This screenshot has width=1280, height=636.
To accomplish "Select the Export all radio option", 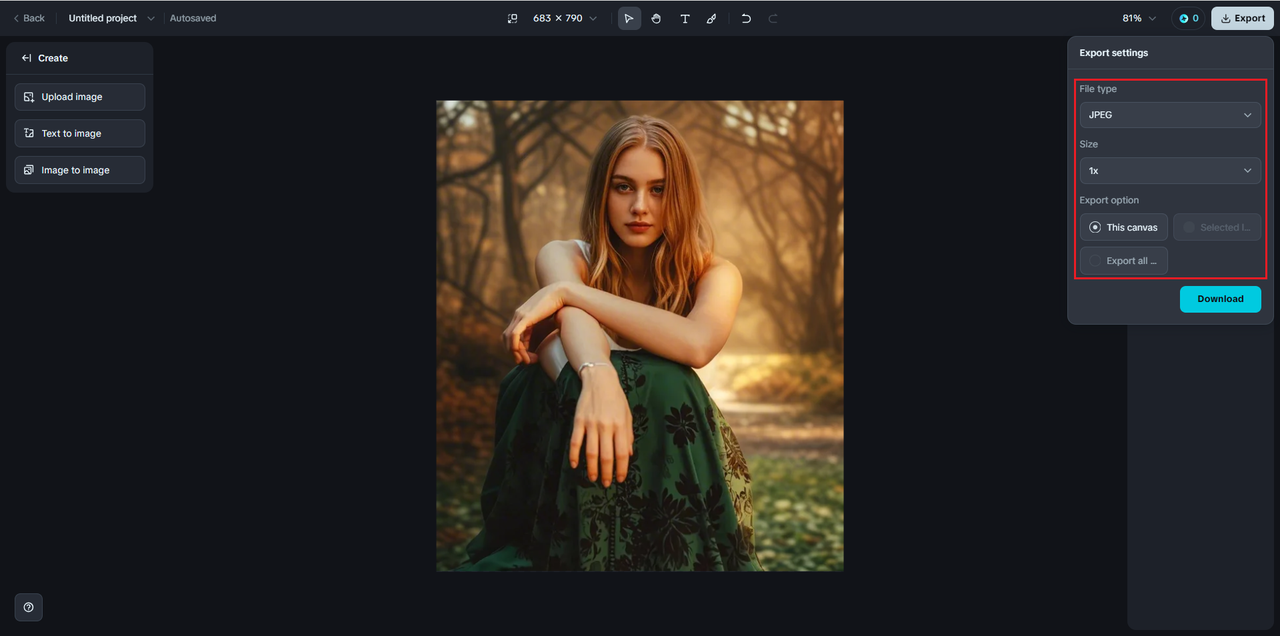I will click(1123, 261).
